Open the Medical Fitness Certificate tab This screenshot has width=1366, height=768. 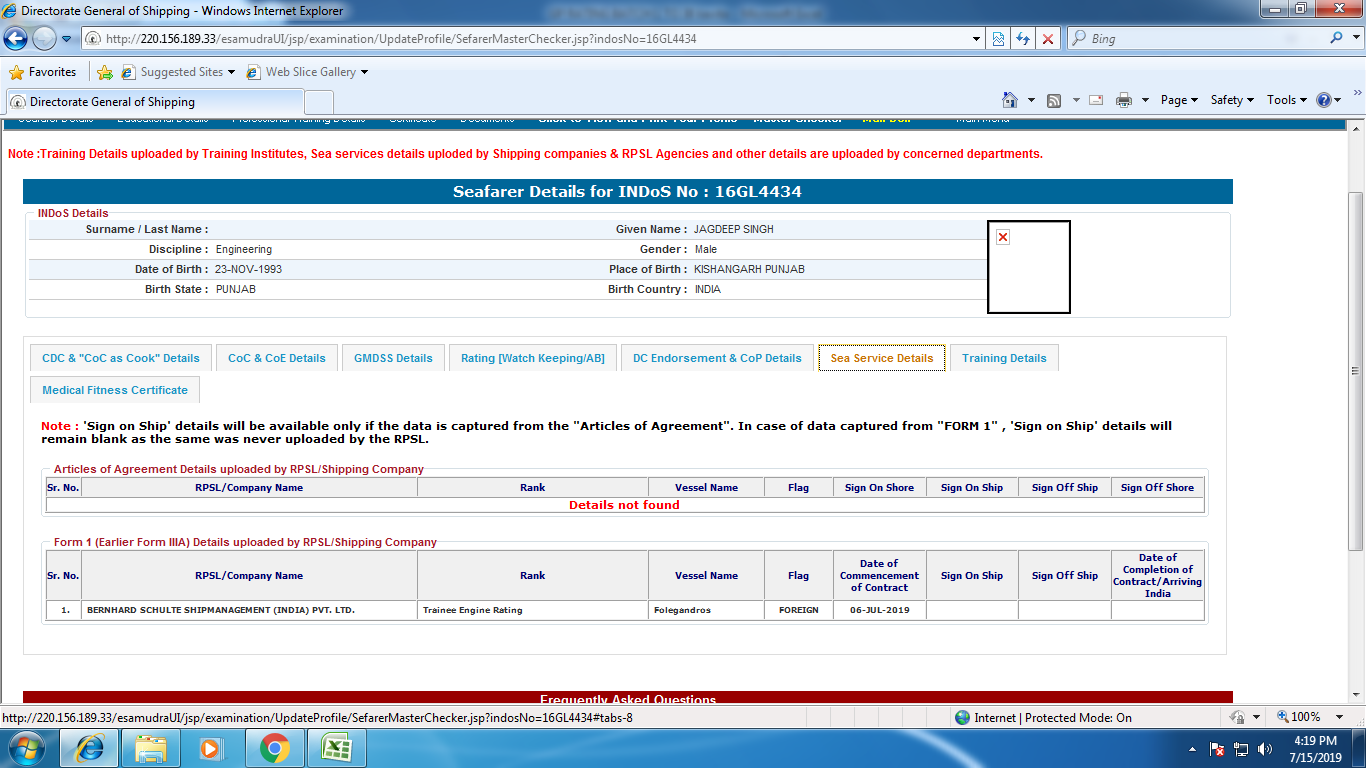click(115, 390)
